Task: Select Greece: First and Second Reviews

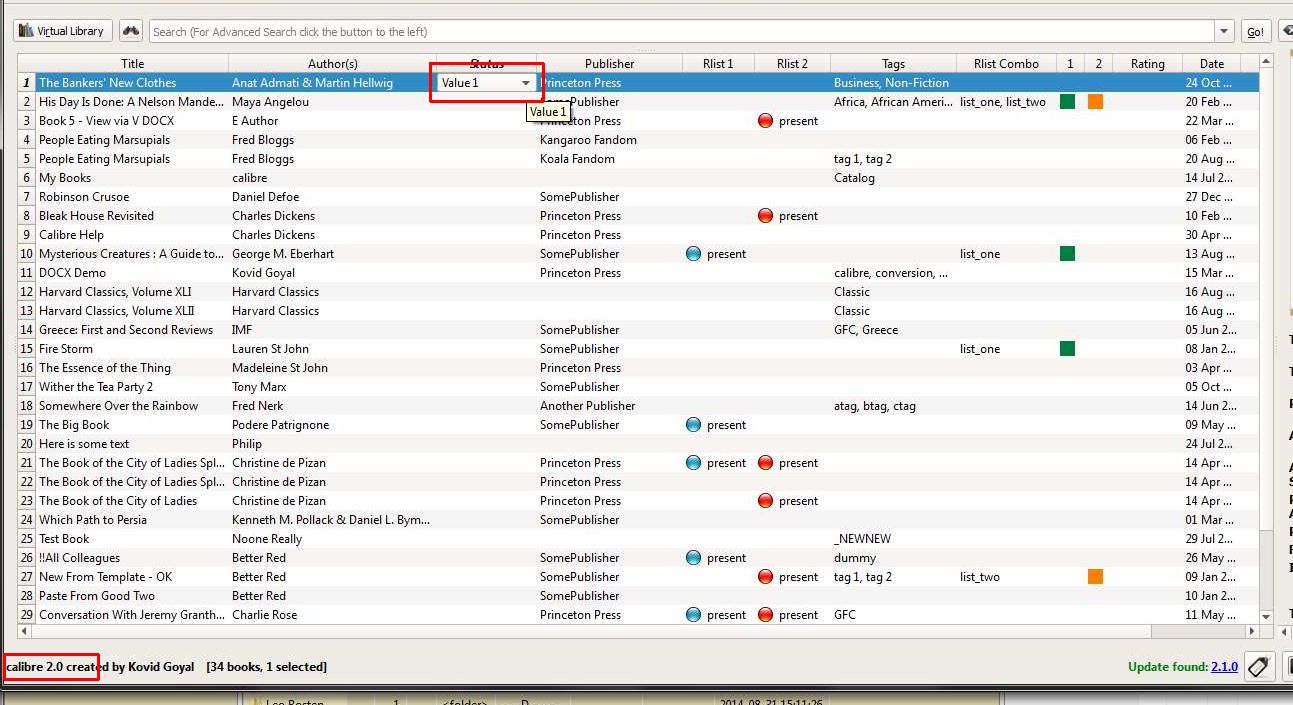Action: click(126, 330)
